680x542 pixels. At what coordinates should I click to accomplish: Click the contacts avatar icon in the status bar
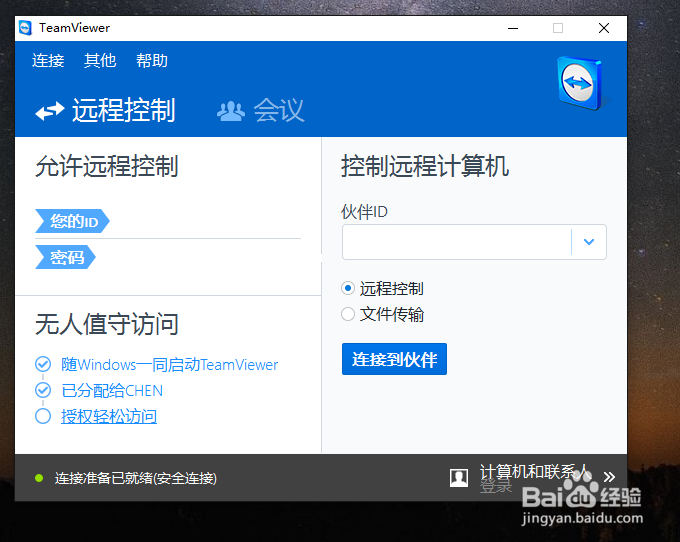click(459, 478)
